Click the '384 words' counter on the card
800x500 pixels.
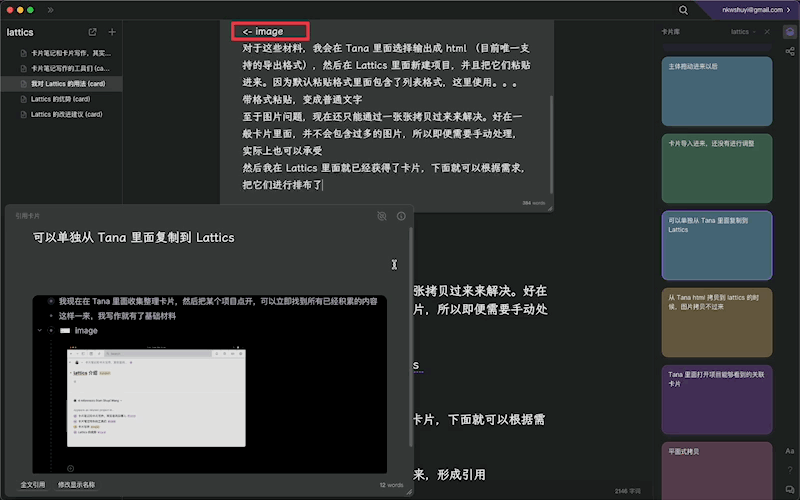tap(534, 203)
